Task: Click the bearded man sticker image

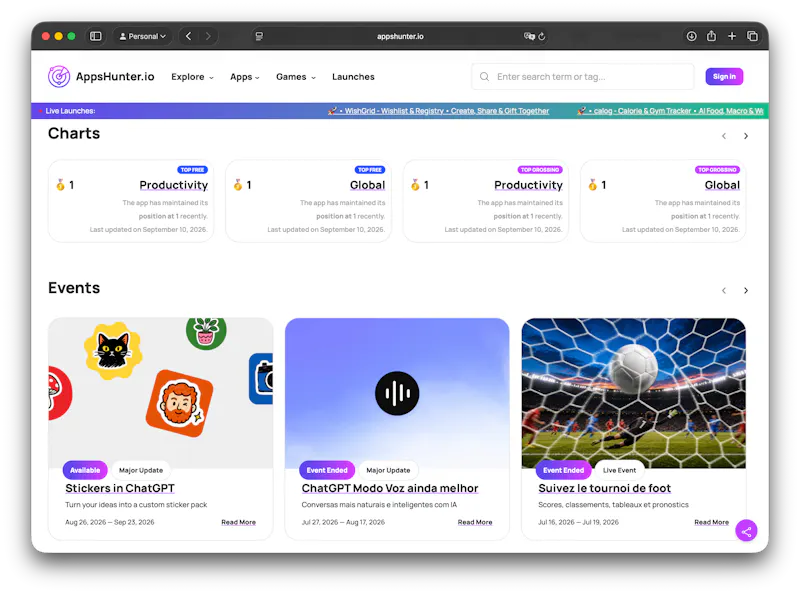Action: [179, 403]
